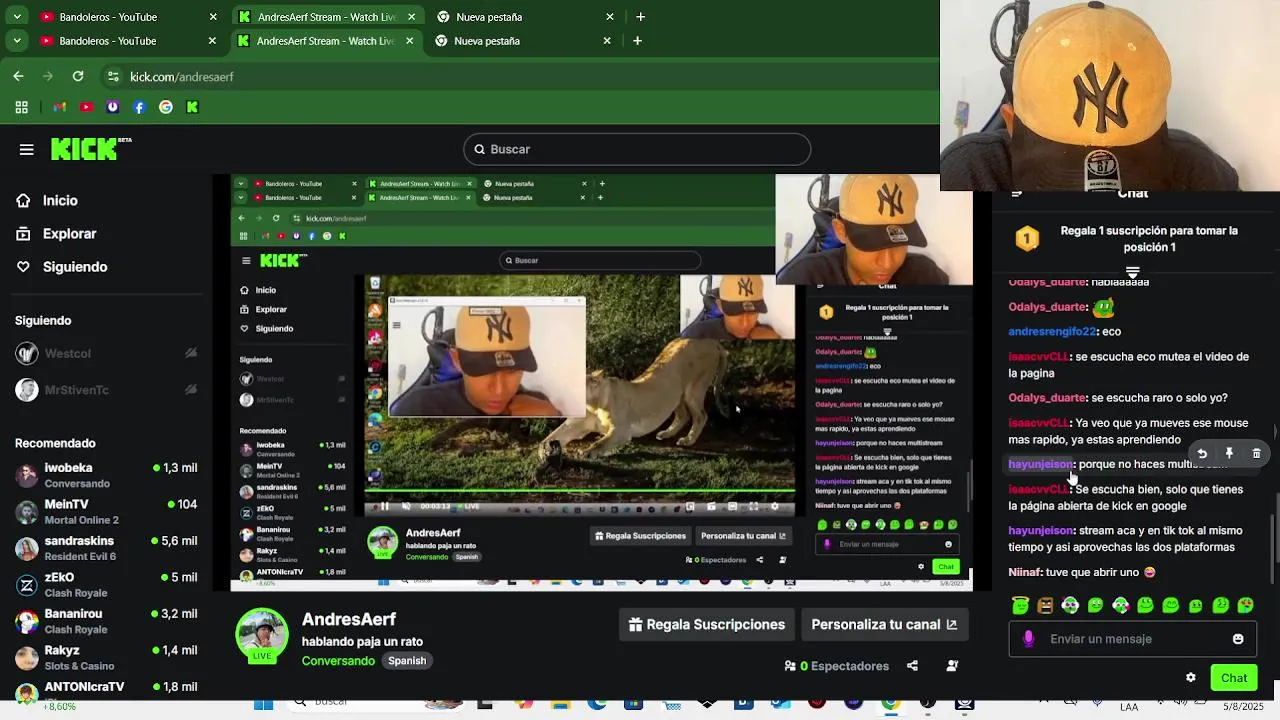Open the Google bookmark icon
Image resolution: width=1280 pixels, height=720 pixels.
(x=166, y=107)
